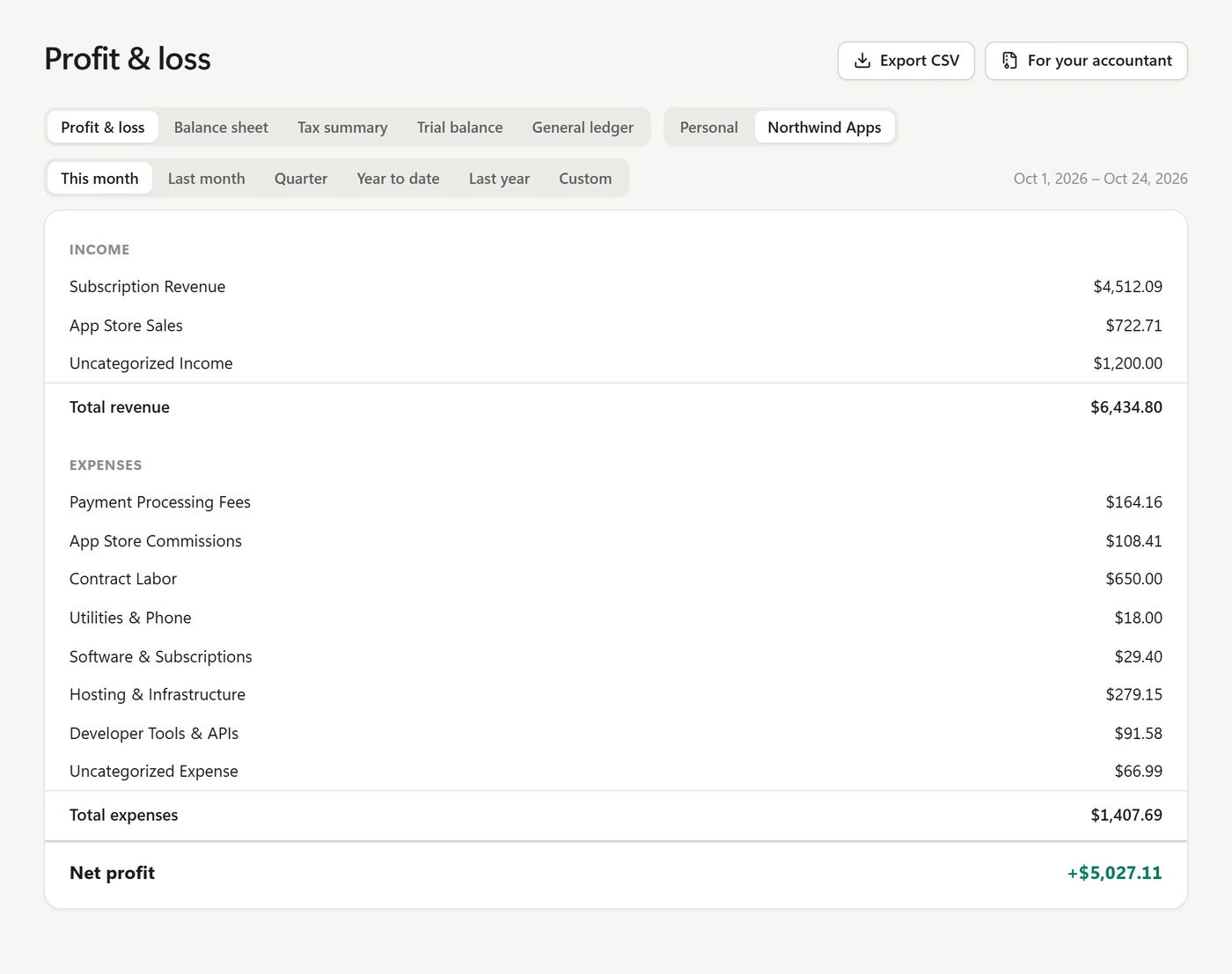This screenshot has height=974, width=1232.
Task: Select the Northwind Apps account
Action: pyautogui.click(x=825, y=128)
